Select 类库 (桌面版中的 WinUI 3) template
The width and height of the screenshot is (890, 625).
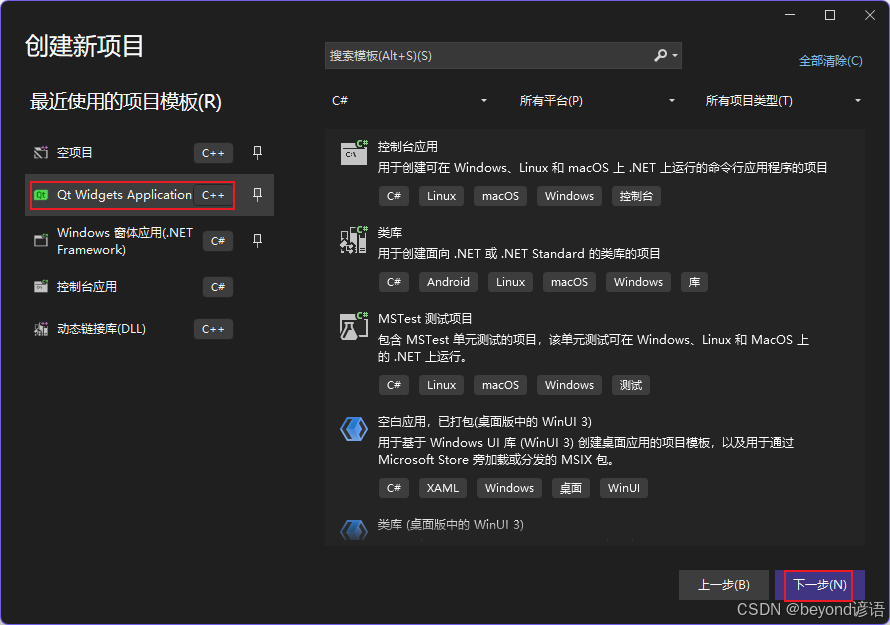(x=451, y=525)
